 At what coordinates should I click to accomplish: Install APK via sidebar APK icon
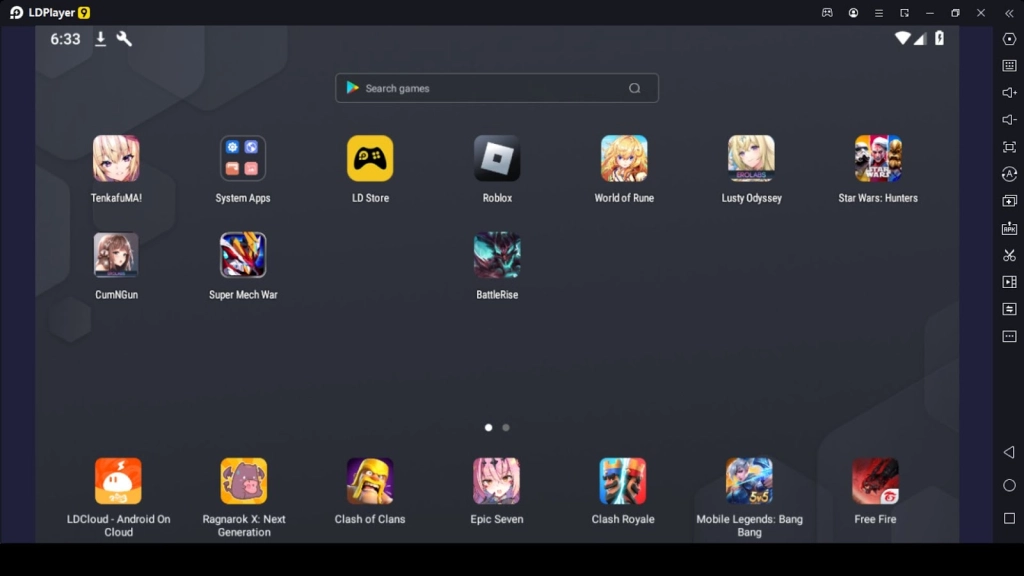click(x=1010, y=228)
